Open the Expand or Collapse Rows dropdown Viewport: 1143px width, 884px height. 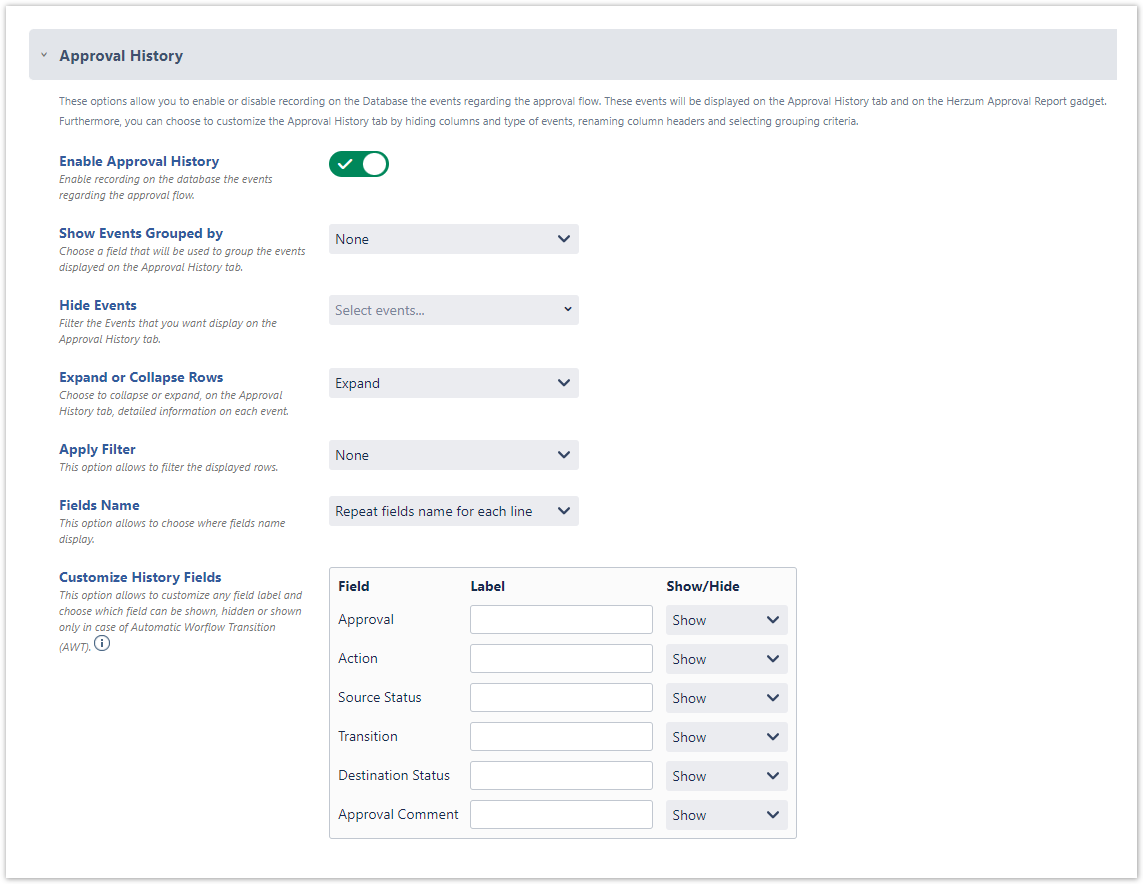pos(453,383)
